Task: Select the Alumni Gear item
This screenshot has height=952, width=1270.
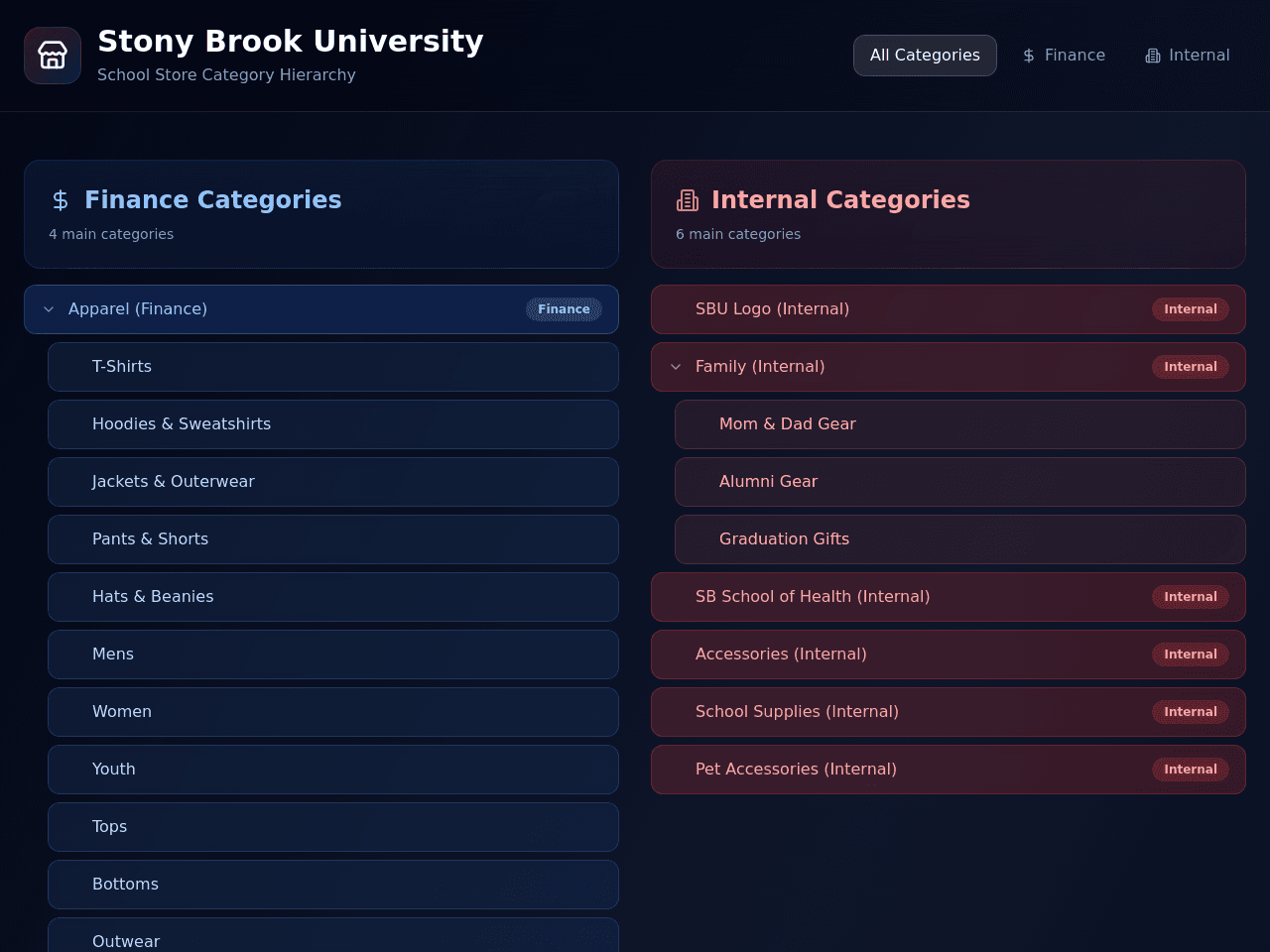Action: (960, 482)
